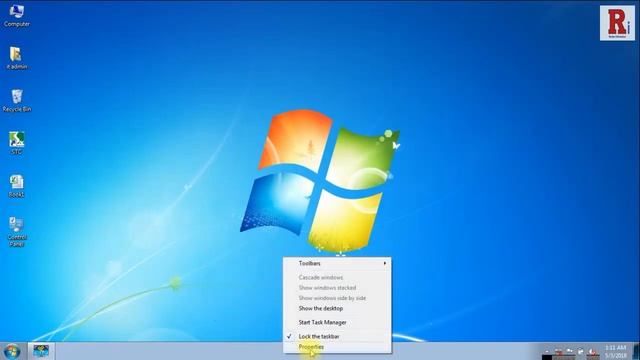Image resolution: width=640 pixels, height=360 pixels.
Task: Choose Show the desktop in context menu
Action: pyautogui.click(x=337, y=309)
